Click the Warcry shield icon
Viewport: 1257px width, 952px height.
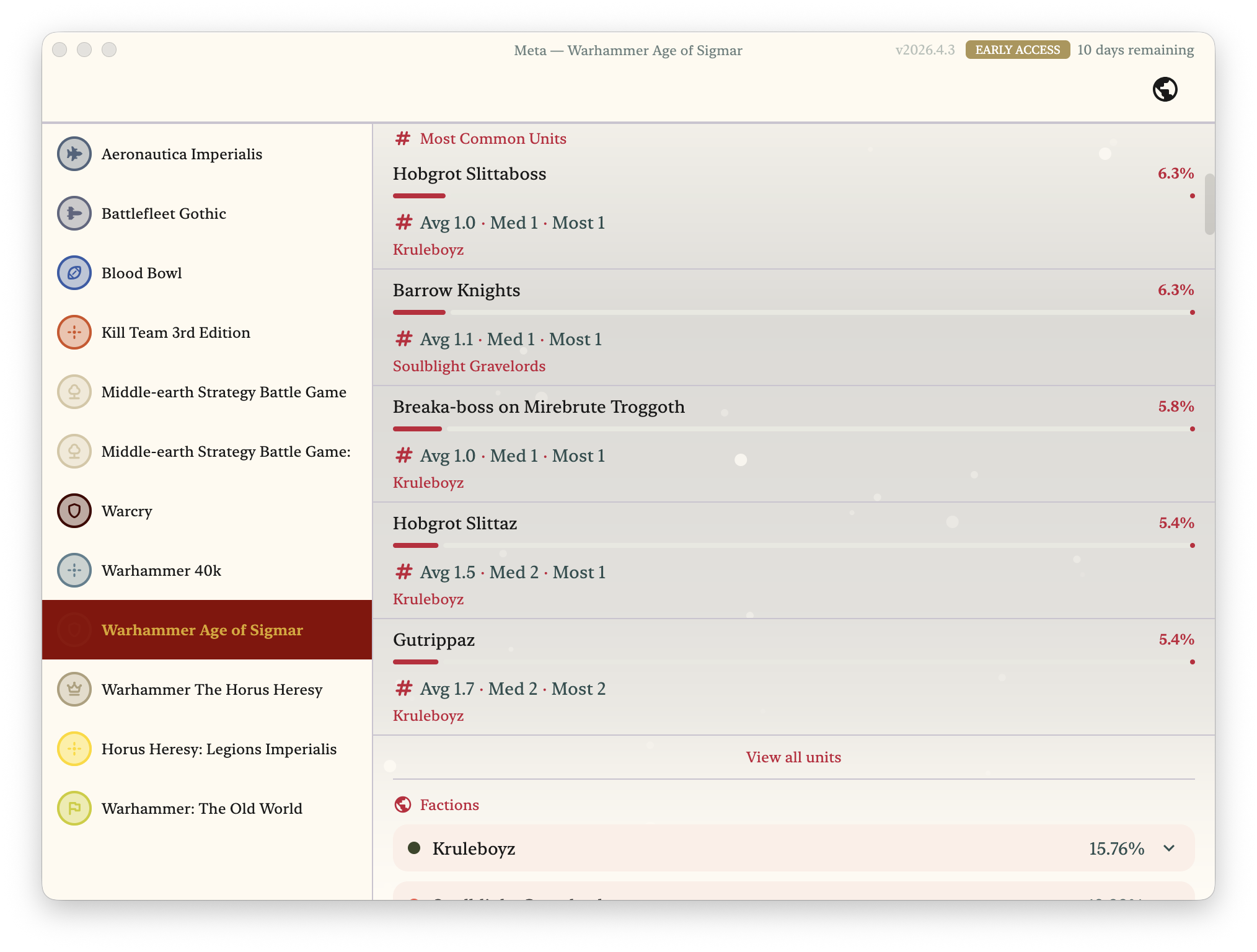tap(74, 511)
